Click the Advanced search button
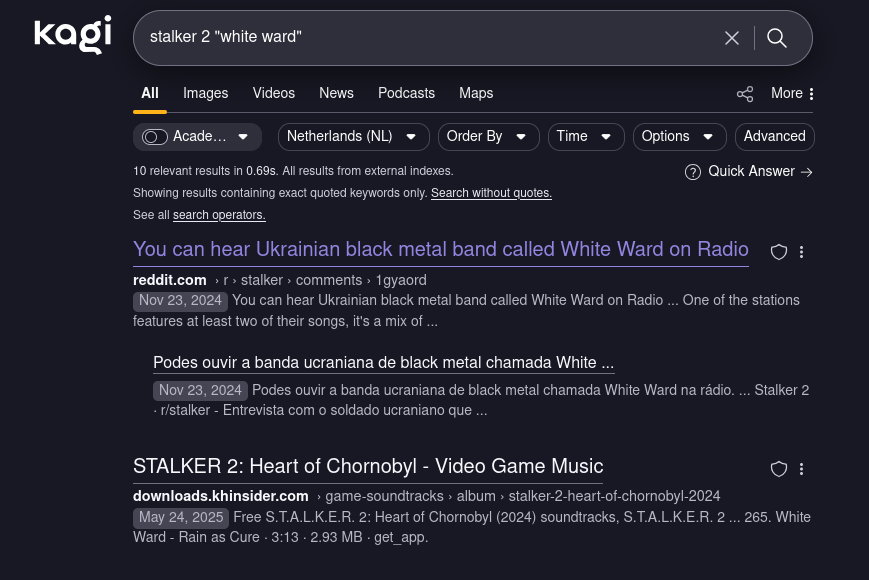Viewport: 869px width, 580px height. pos(774,137)
